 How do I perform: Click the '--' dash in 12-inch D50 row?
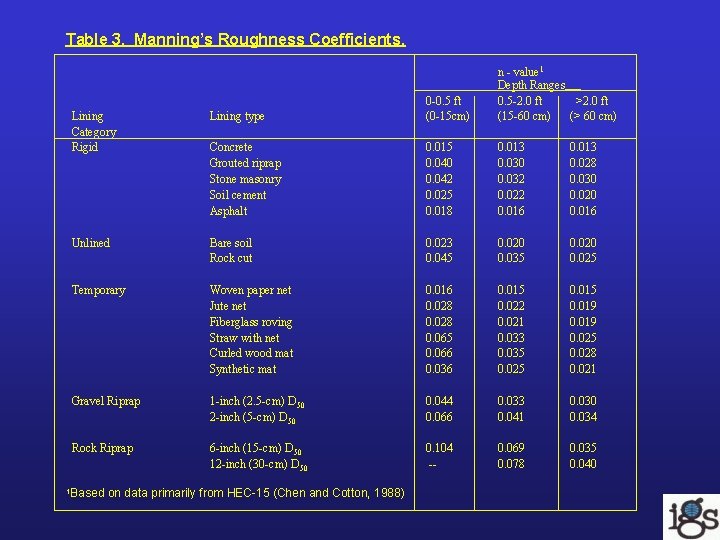pos(432,465)
